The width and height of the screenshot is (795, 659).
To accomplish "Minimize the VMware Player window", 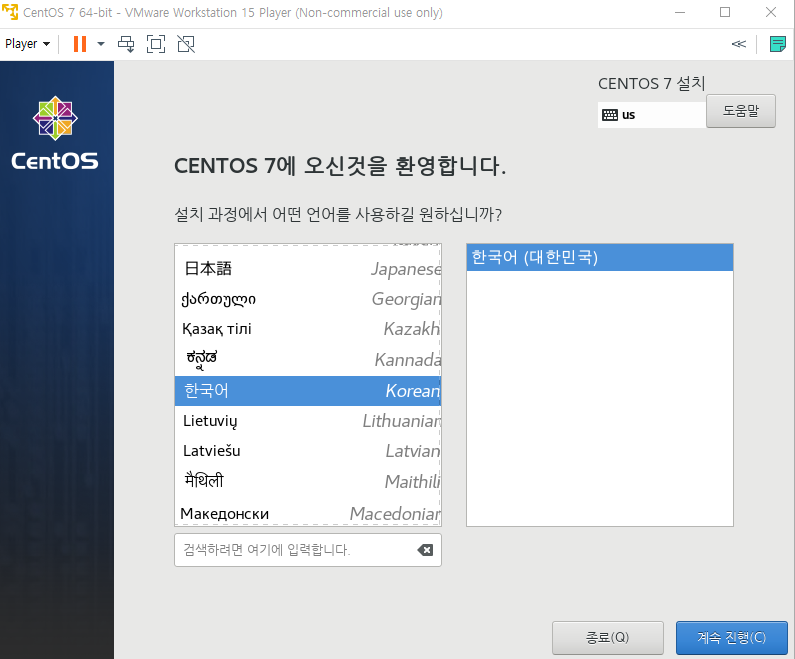I will click(680, 12).
